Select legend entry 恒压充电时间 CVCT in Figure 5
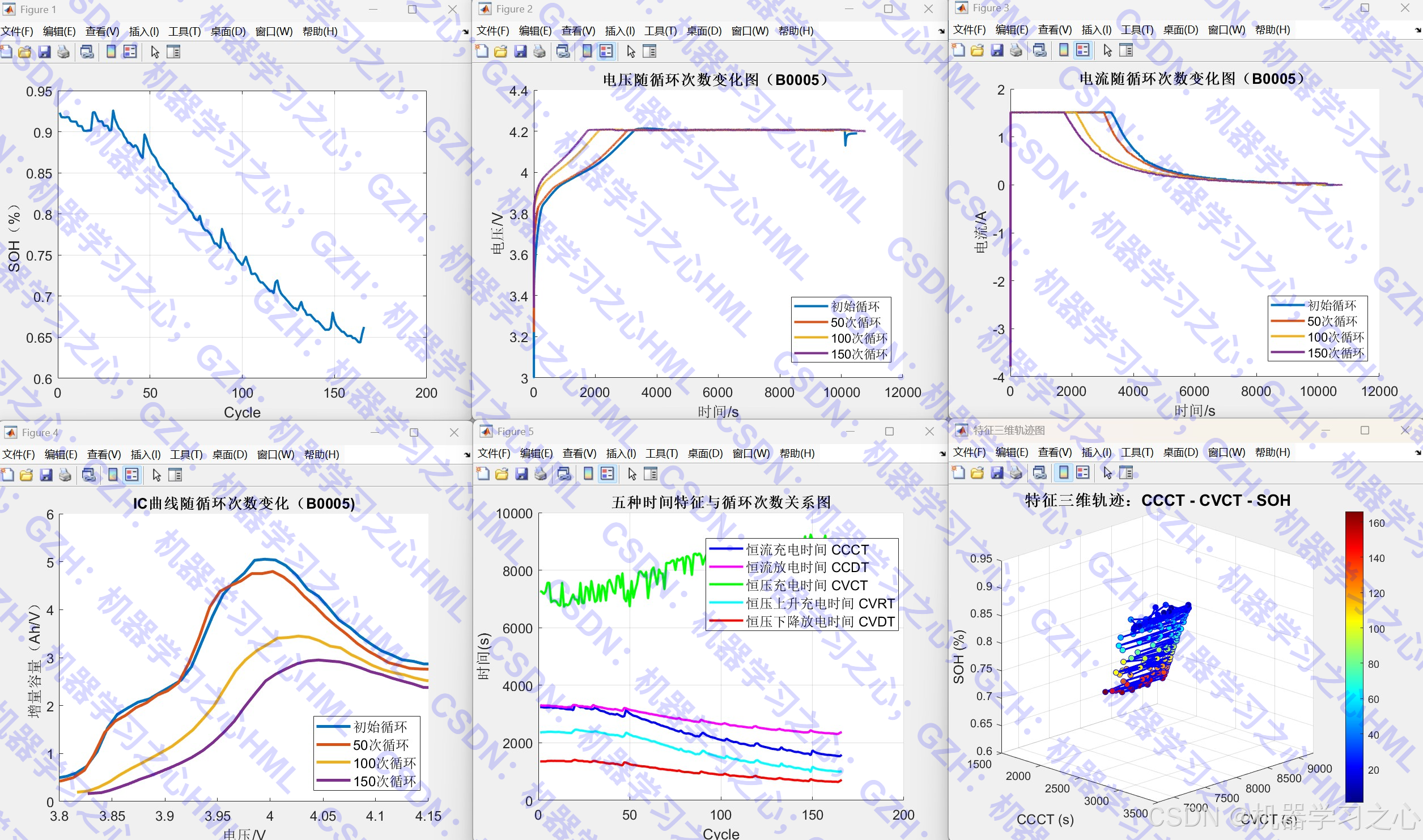This screenshot has width=1423, height=840. click(806, 586)
